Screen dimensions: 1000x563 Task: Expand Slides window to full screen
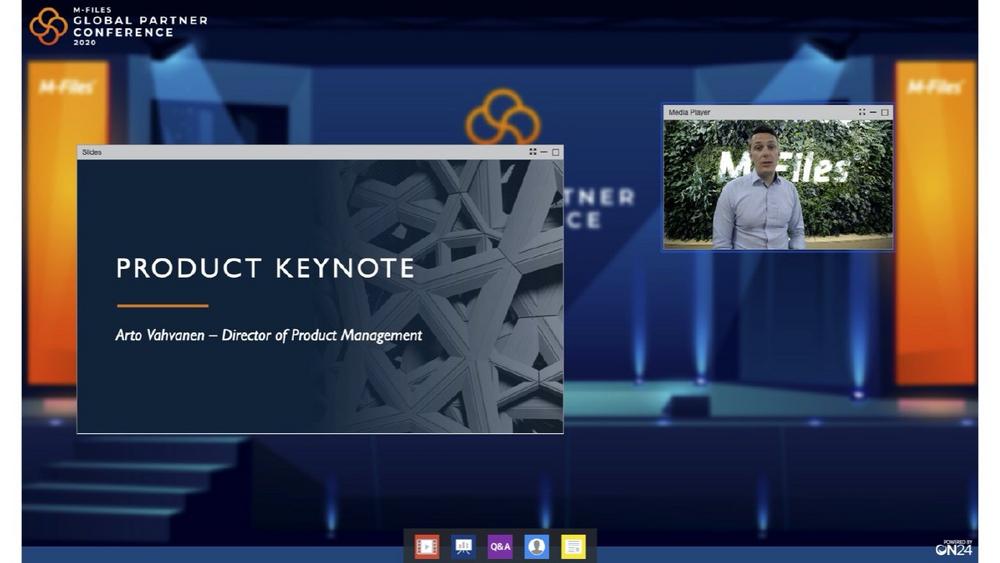533,152
